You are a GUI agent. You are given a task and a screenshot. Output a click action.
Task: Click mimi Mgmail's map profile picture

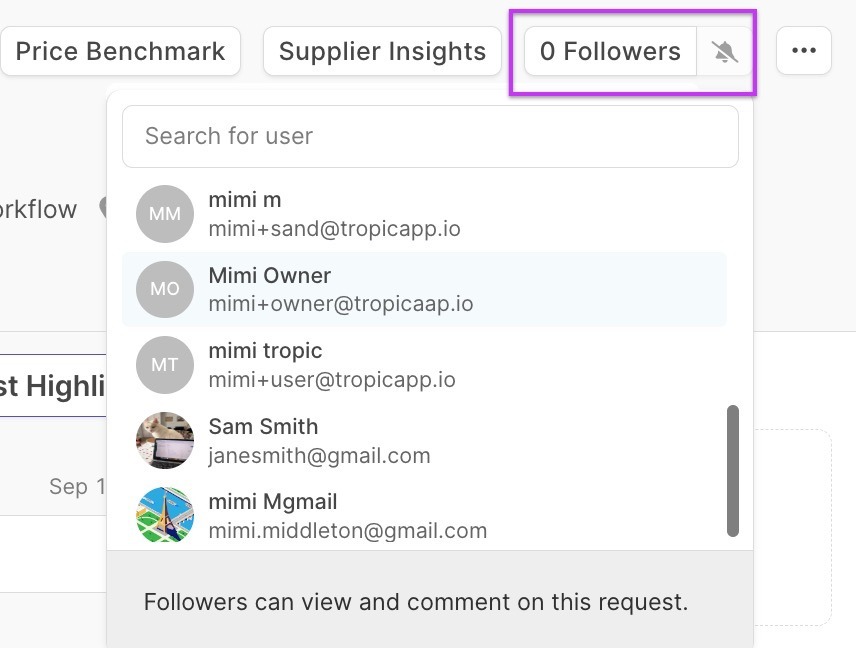coord(165,516)
